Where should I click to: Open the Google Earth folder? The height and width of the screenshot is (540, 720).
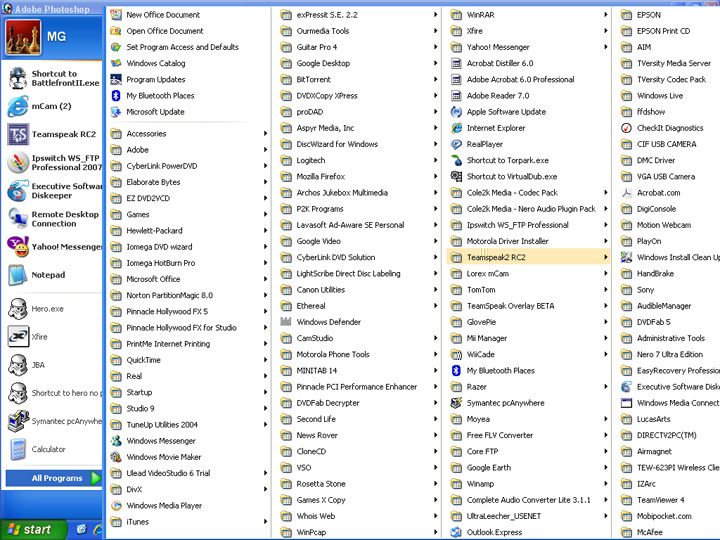coord(529,467)
